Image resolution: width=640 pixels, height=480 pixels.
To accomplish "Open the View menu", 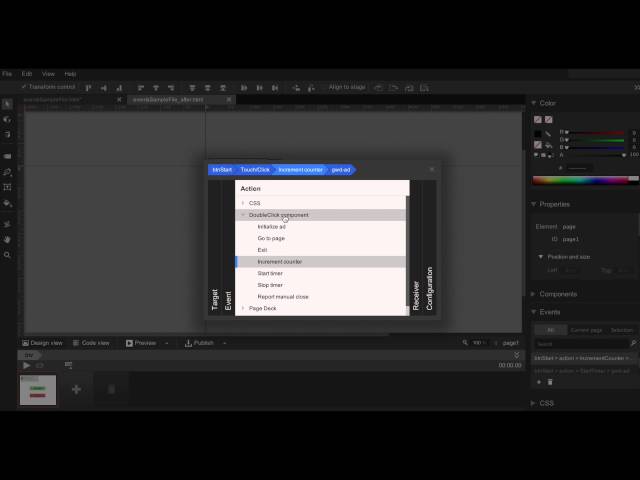I will 48,74.
